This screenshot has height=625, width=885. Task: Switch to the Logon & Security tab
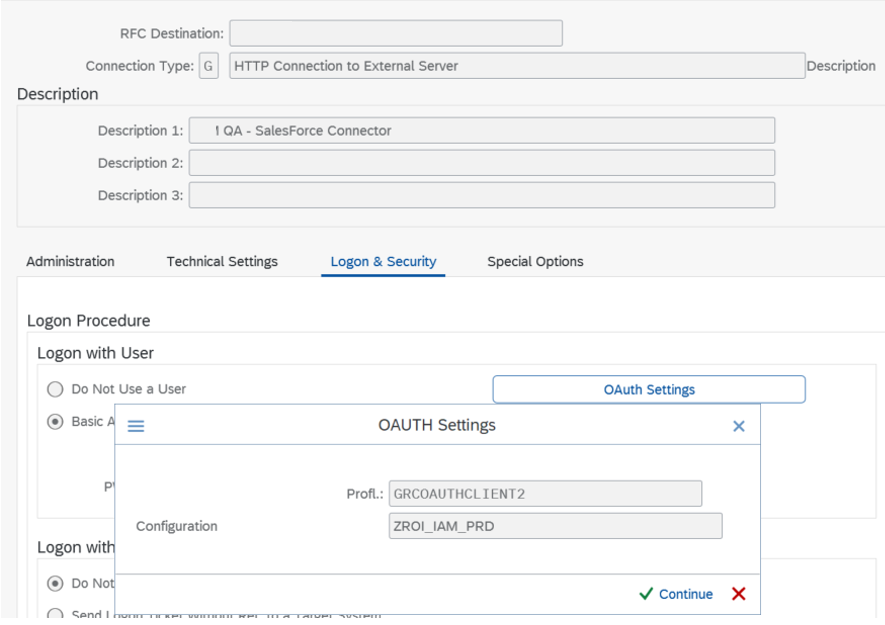tap(383, 261)
